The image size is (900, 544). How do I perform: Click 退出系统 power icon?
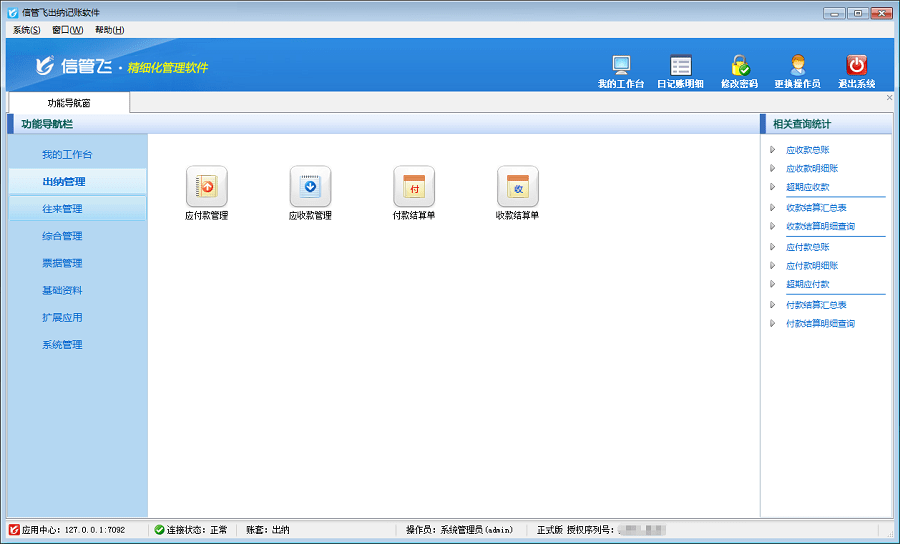(x=856, y=65)
